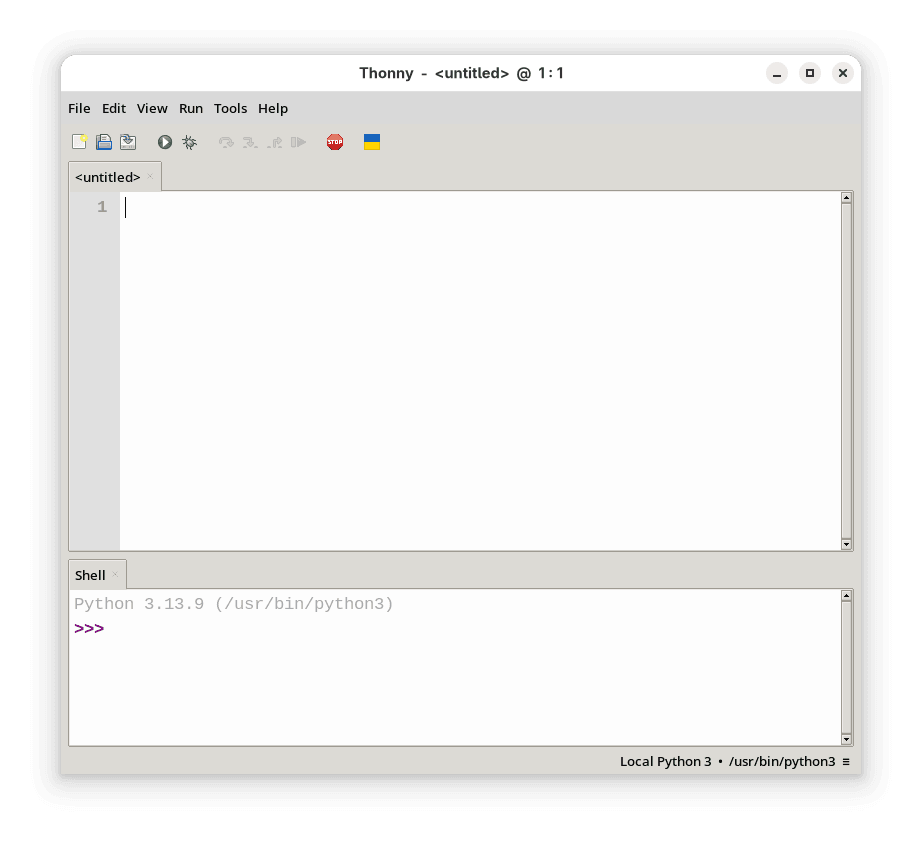922x841 pixels.
Task: Open interpreter menu showing Local Python 3
Action: (735, 761)
